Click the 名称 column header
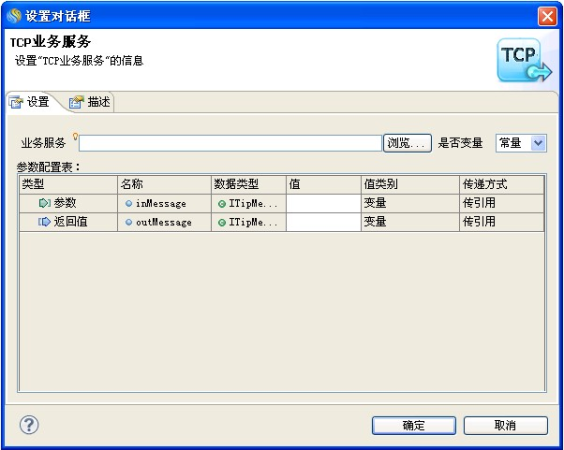This screenshot has height=450, width=564. (164, 185)
